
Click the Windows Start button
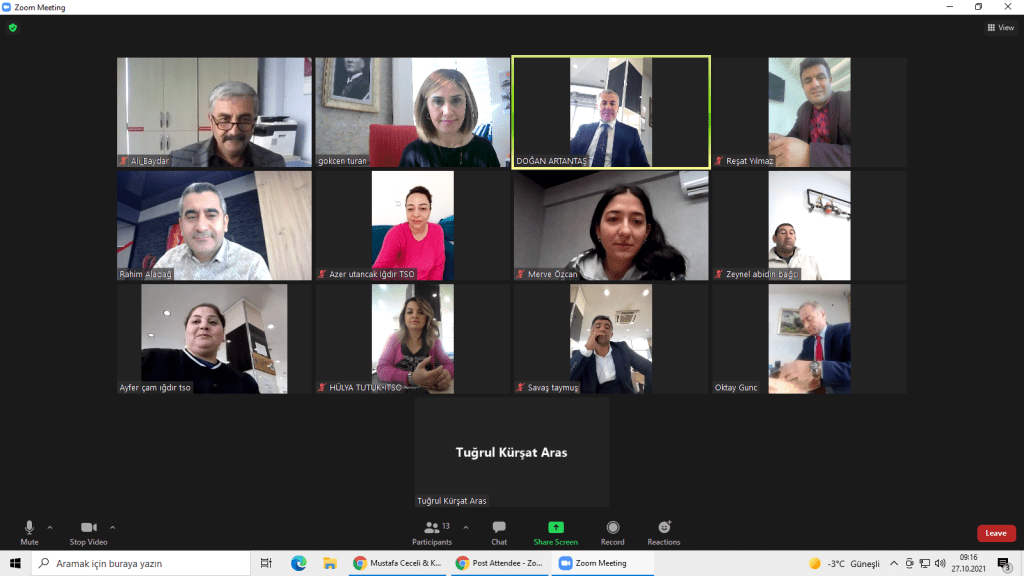tap(15, 563)
